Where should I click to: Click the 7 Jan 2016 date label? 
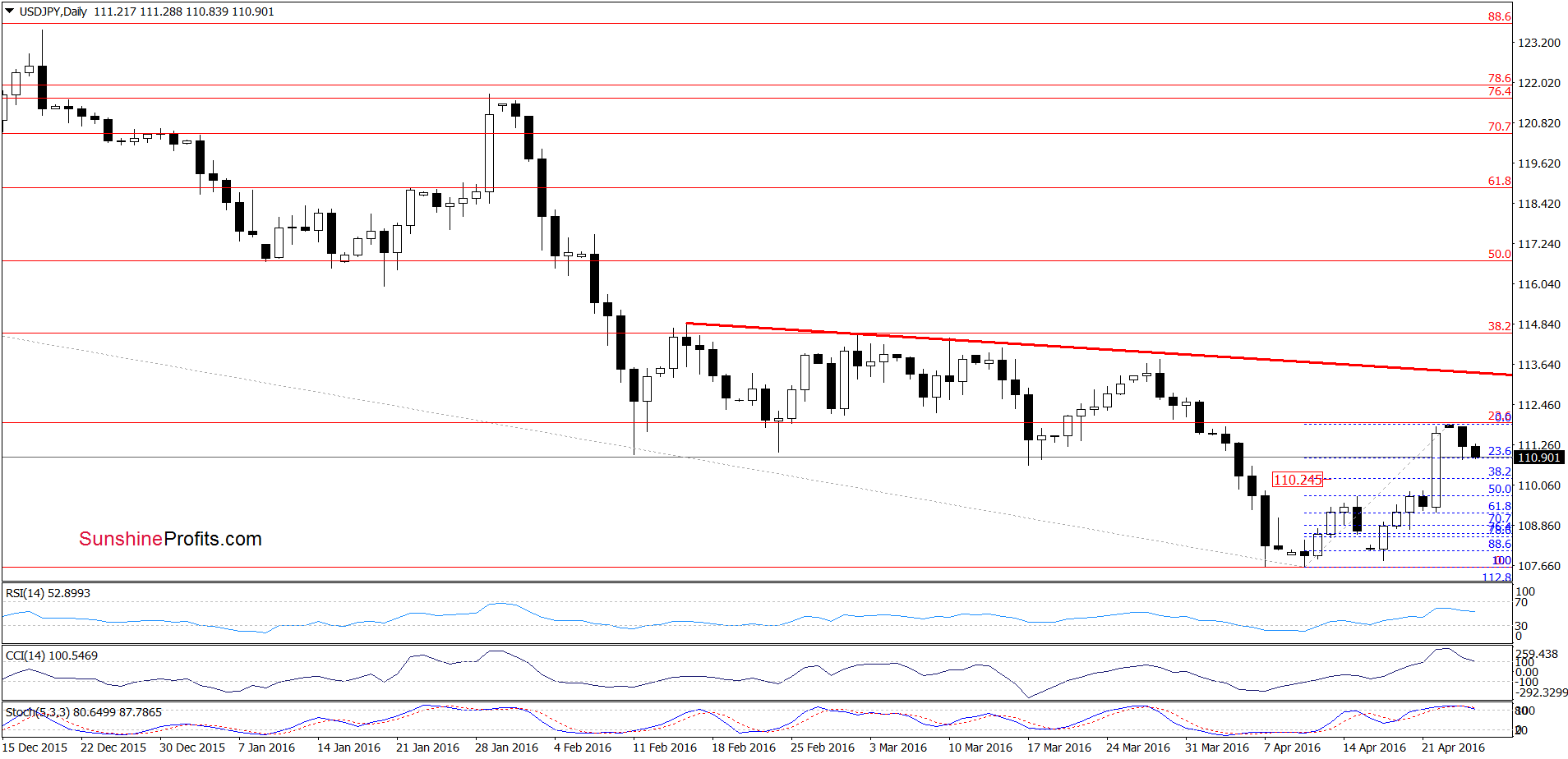[x=266, y=747]
